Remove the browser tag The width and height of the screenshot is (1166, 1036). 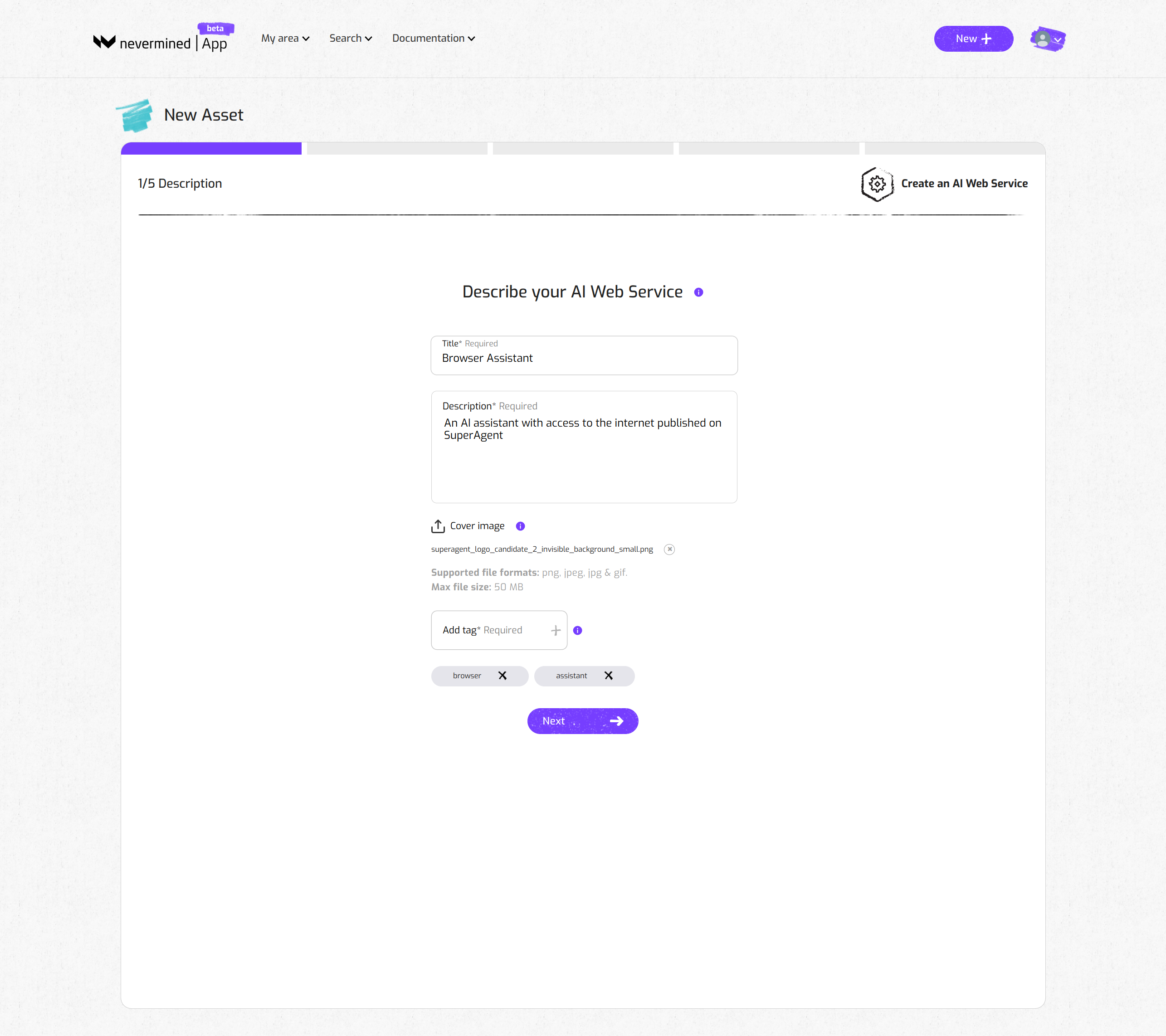502,676
